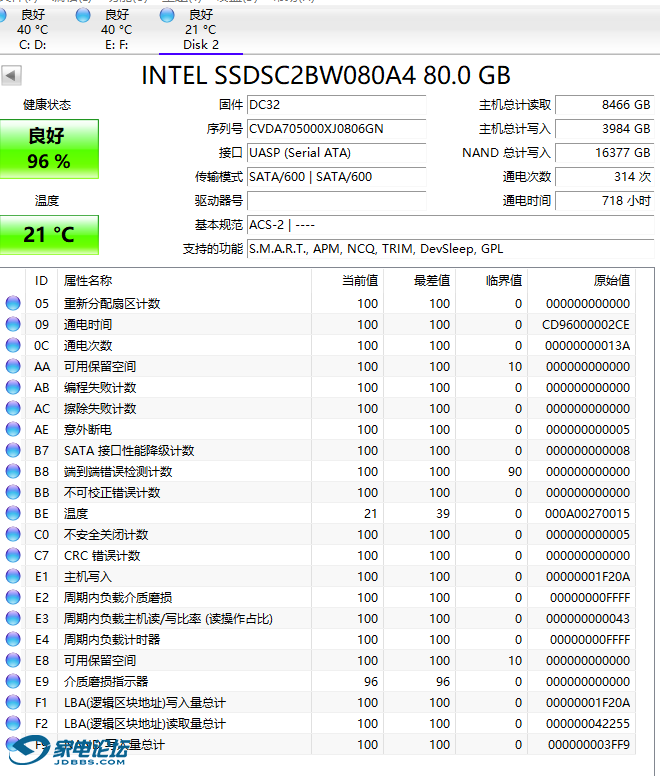This screenshot has width=660, height=776.
Task: Click the 临界值 column header
Action: (x=492, y=281)
